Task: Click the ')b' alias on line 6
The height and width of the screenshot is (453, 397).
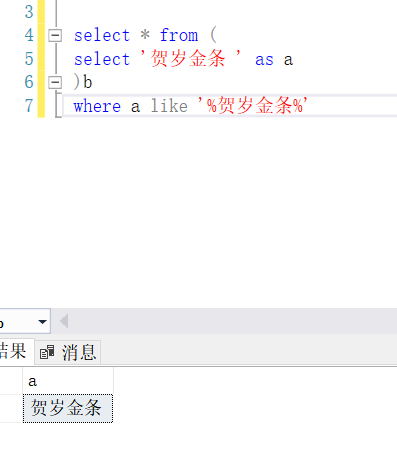Action: (83, 82)
